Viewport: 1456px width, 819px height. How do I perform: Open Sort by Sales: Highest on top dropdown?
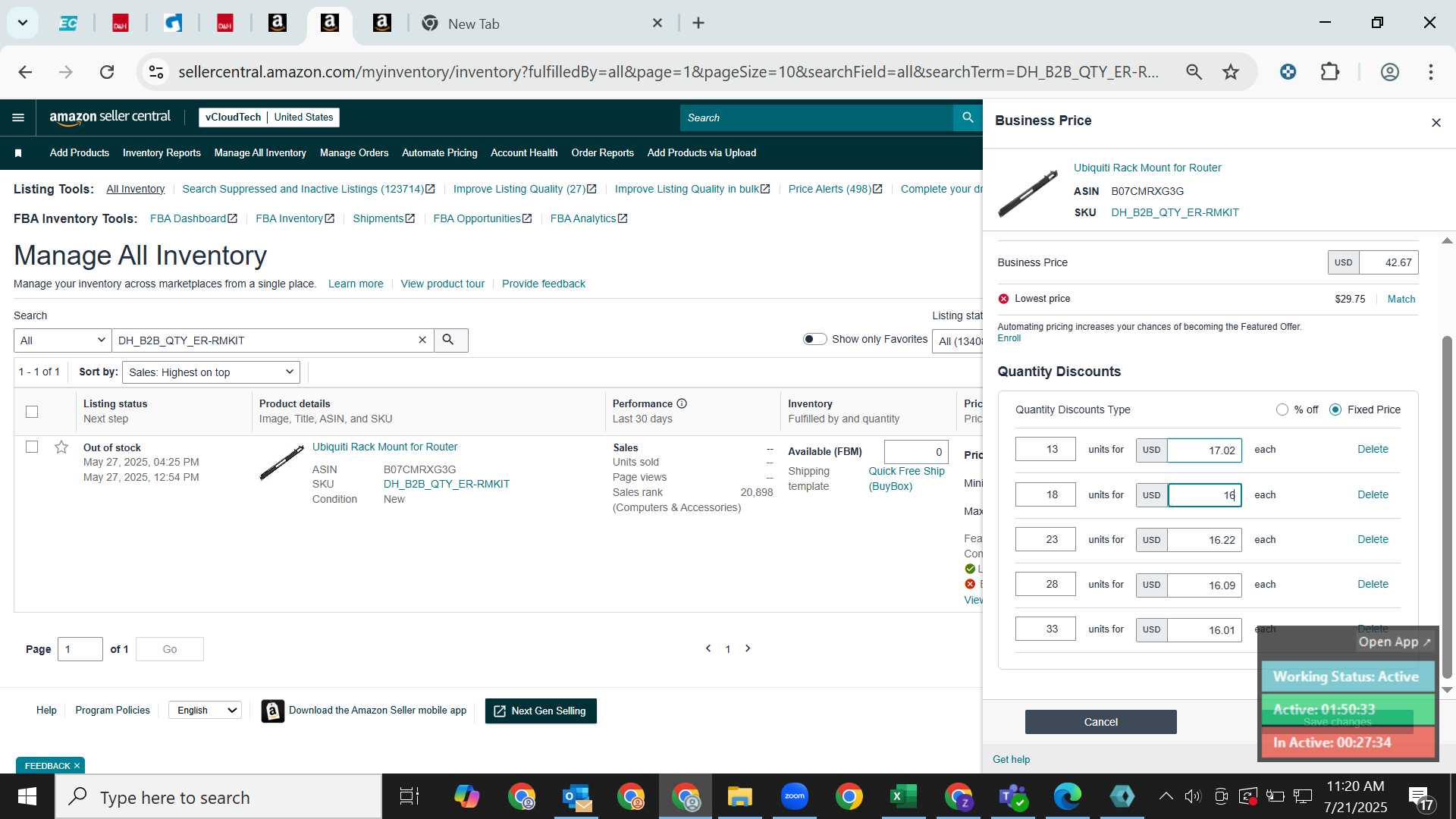coord(212,372)
